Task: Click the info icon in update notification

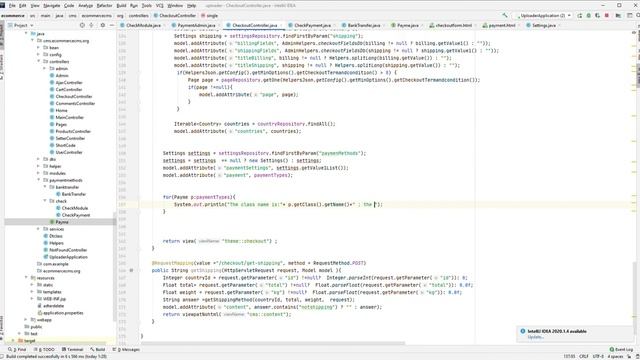Action: point(523,331)
